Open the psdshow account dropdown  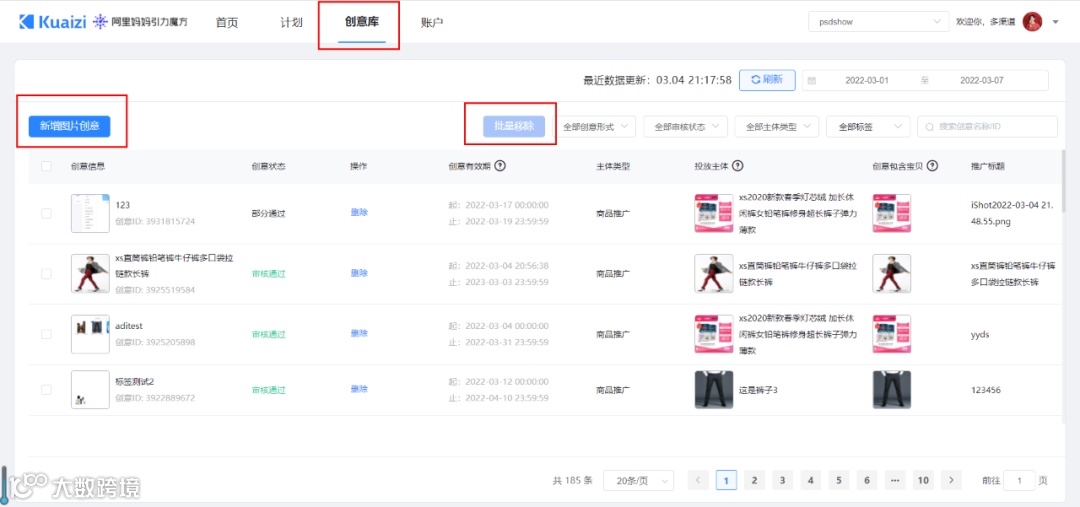878,22
